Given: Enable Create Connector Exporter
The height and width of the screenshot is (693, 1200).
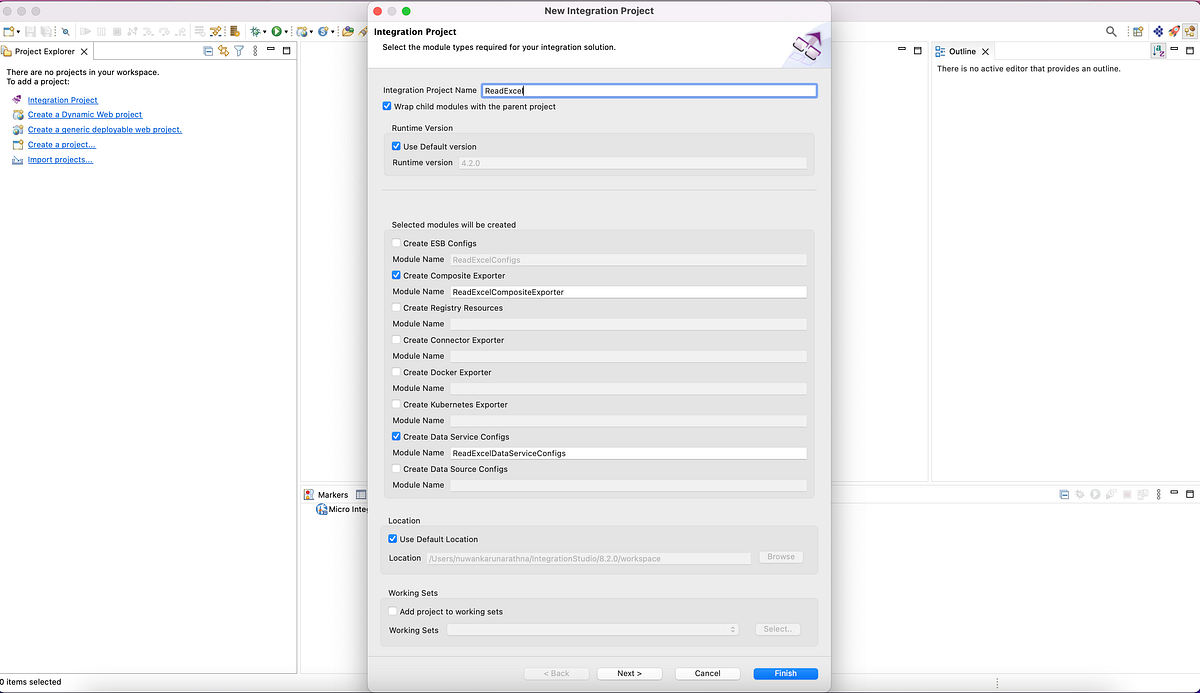Looking at the screenshot, I should (x=396, y=340).
